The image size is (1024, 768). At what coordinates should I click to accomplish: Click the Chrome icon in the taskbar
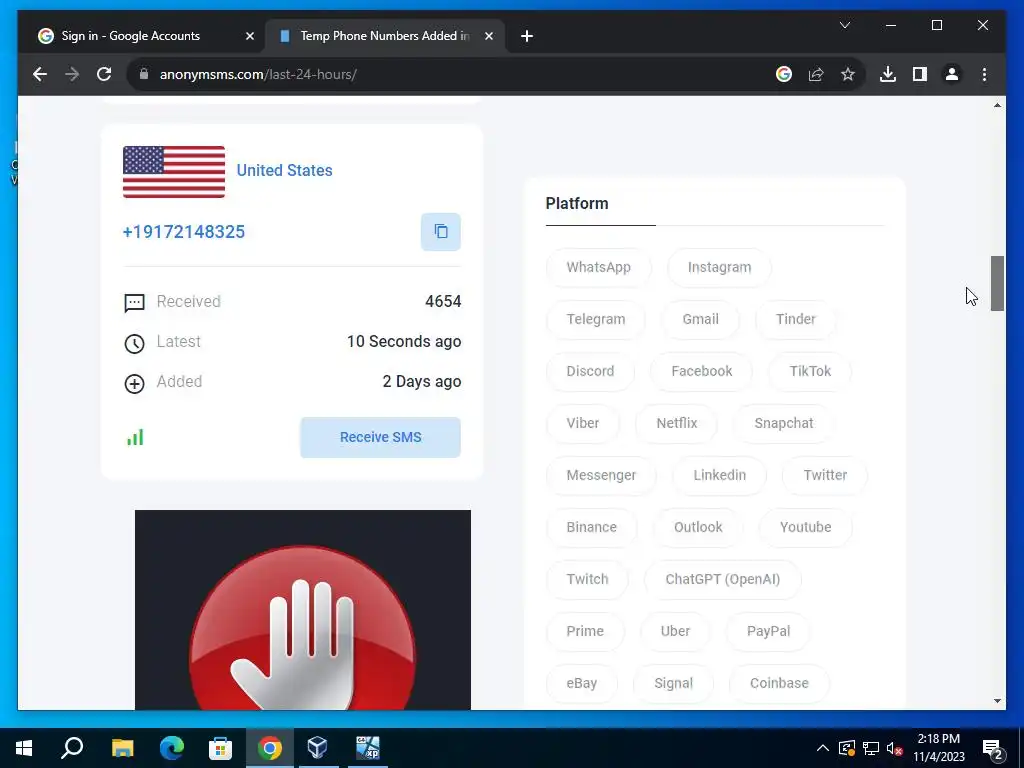270,748
